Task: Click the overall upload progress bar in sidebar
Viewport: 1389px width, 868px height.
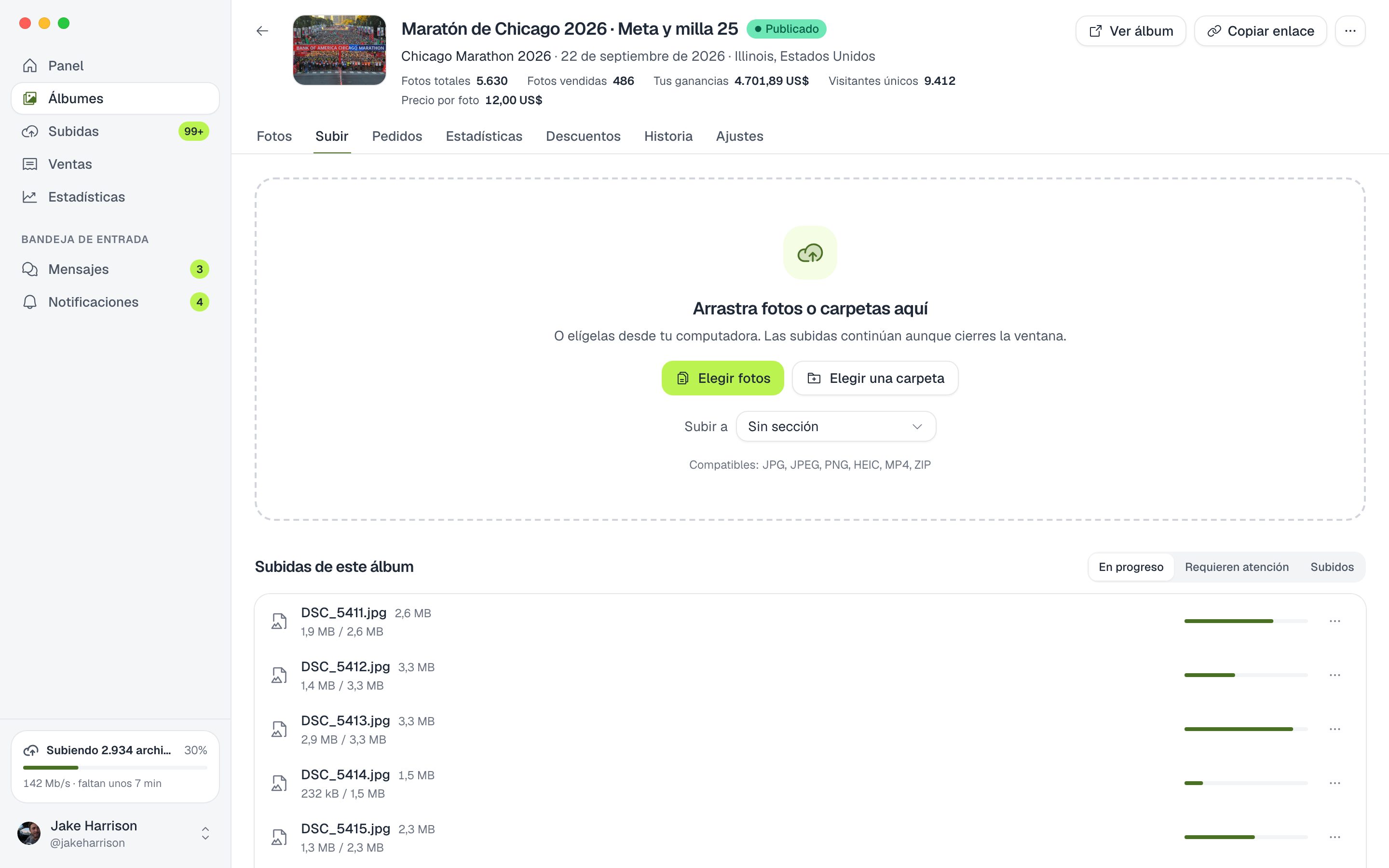Action: click(115, 768)
